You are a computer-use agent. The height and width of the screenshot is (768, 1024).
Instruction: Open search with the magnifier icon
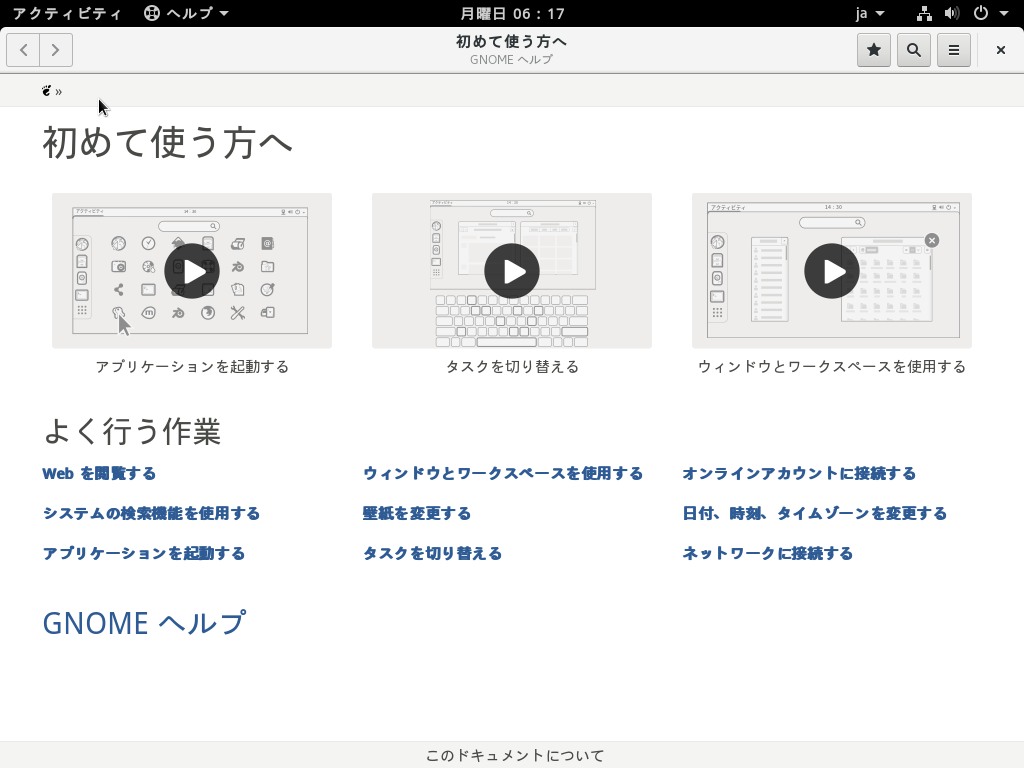click(914, 50)
